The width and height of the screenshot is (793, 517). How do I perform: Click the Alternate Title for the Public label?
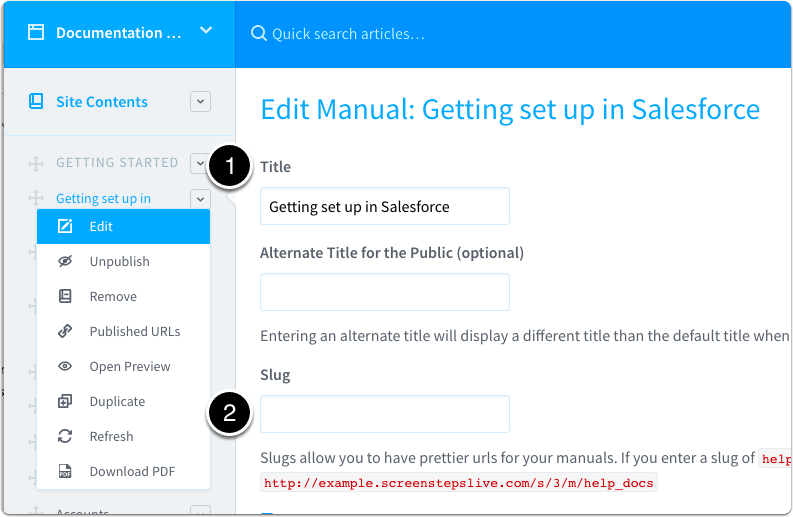[x=392, y=252]
